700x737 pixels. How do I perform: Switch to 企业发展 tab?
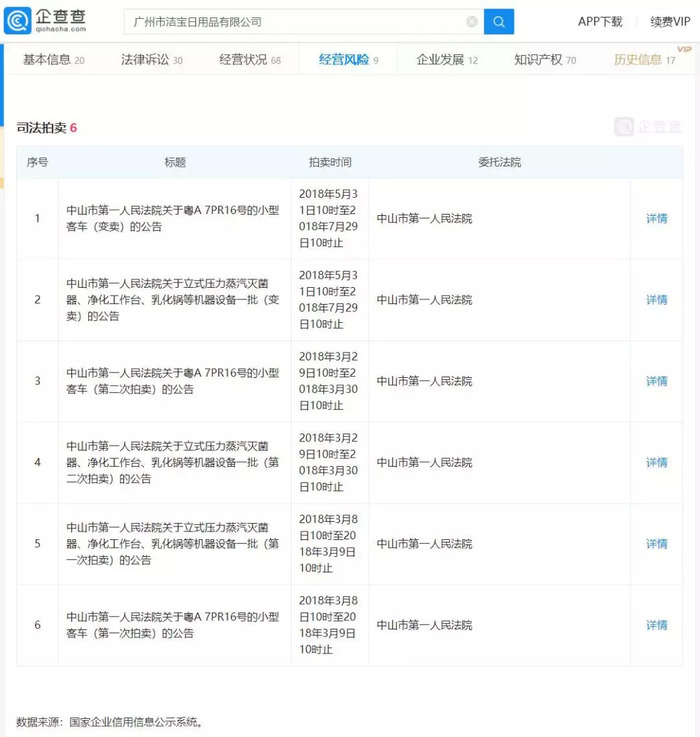click(447, 60)
